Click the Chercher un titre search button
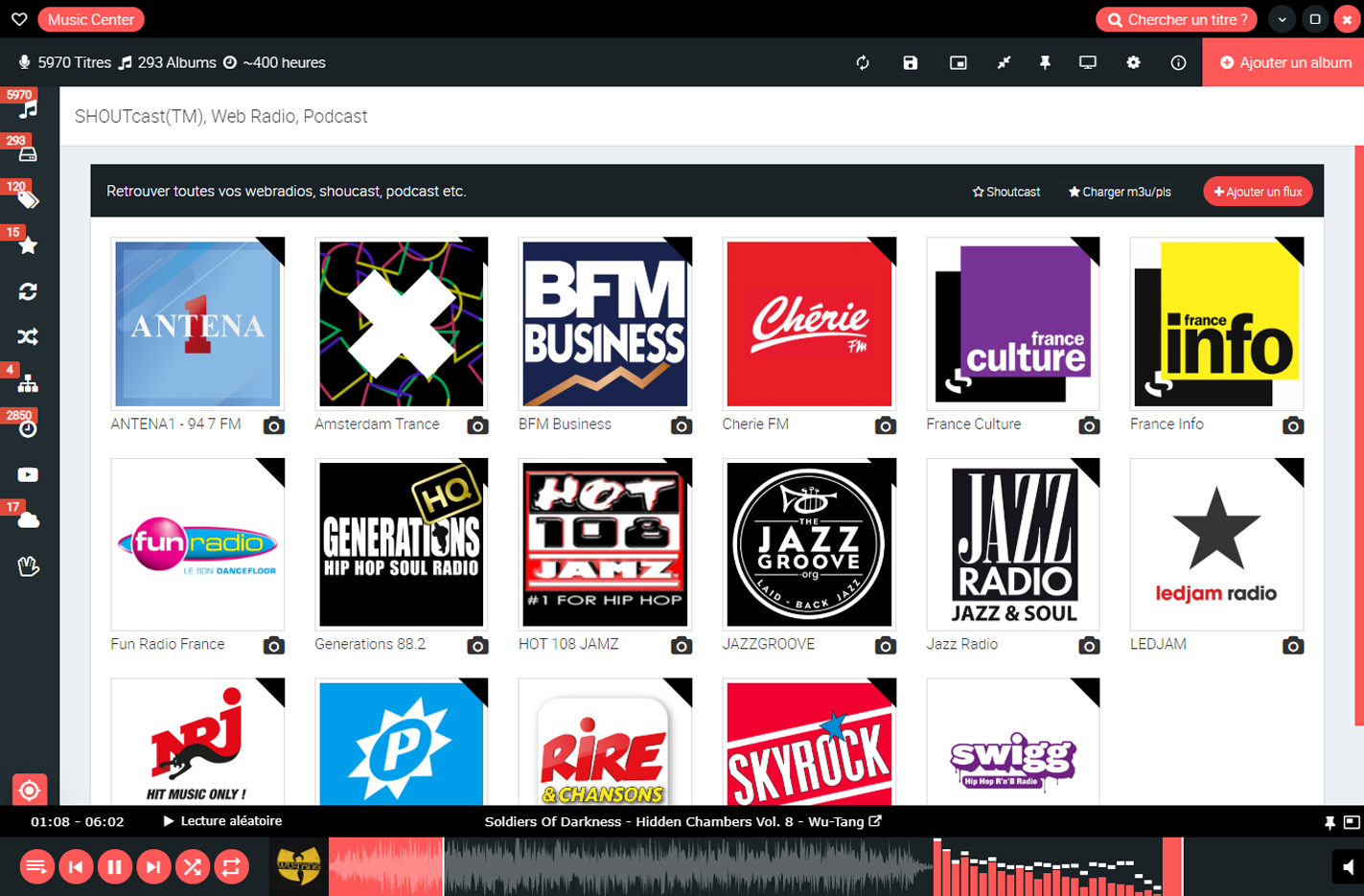This screenshot has height=896, width=1364. [1178, 19]
